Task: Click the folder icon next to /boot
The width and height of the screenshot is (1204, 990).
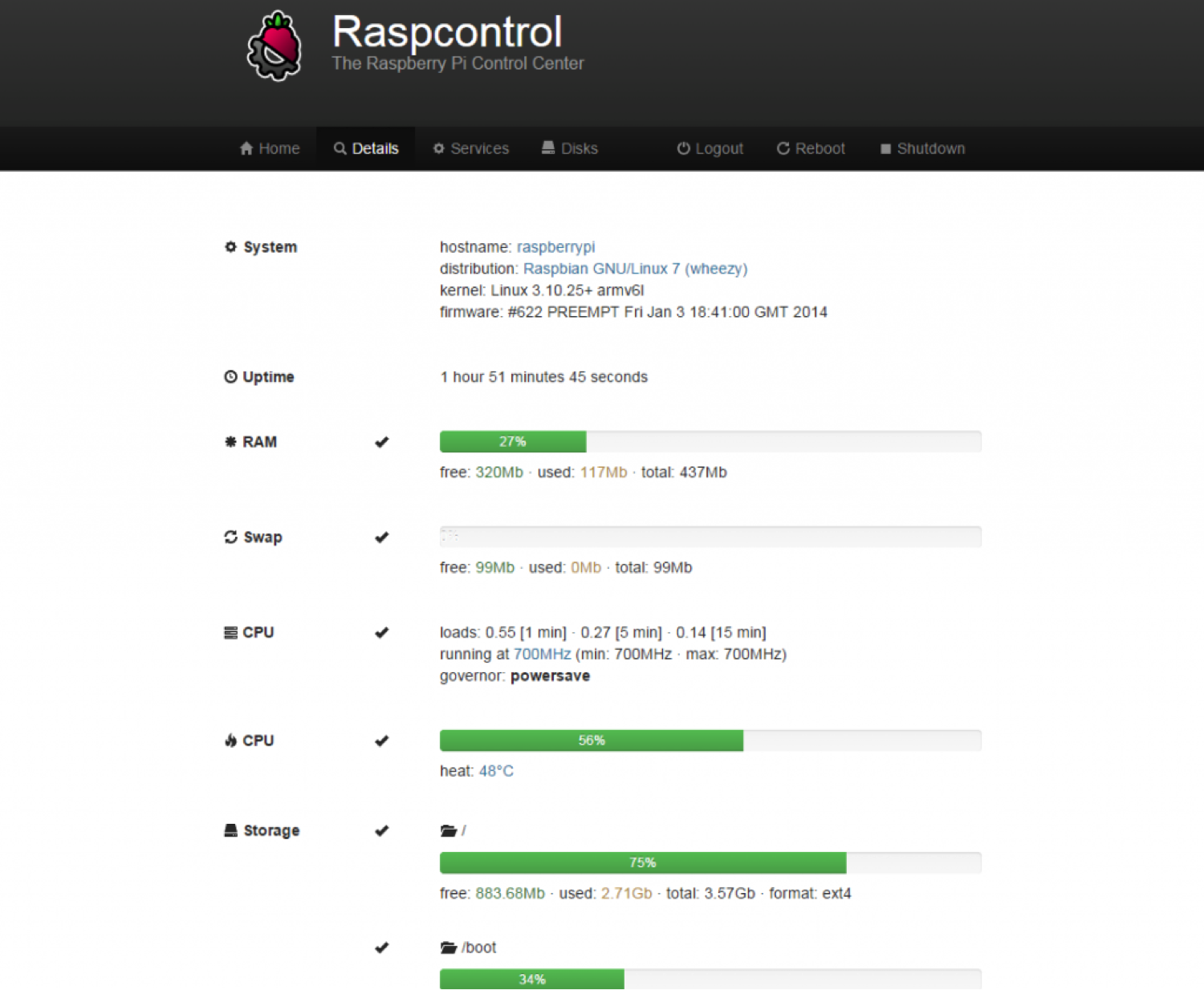Action: [449, 947]
